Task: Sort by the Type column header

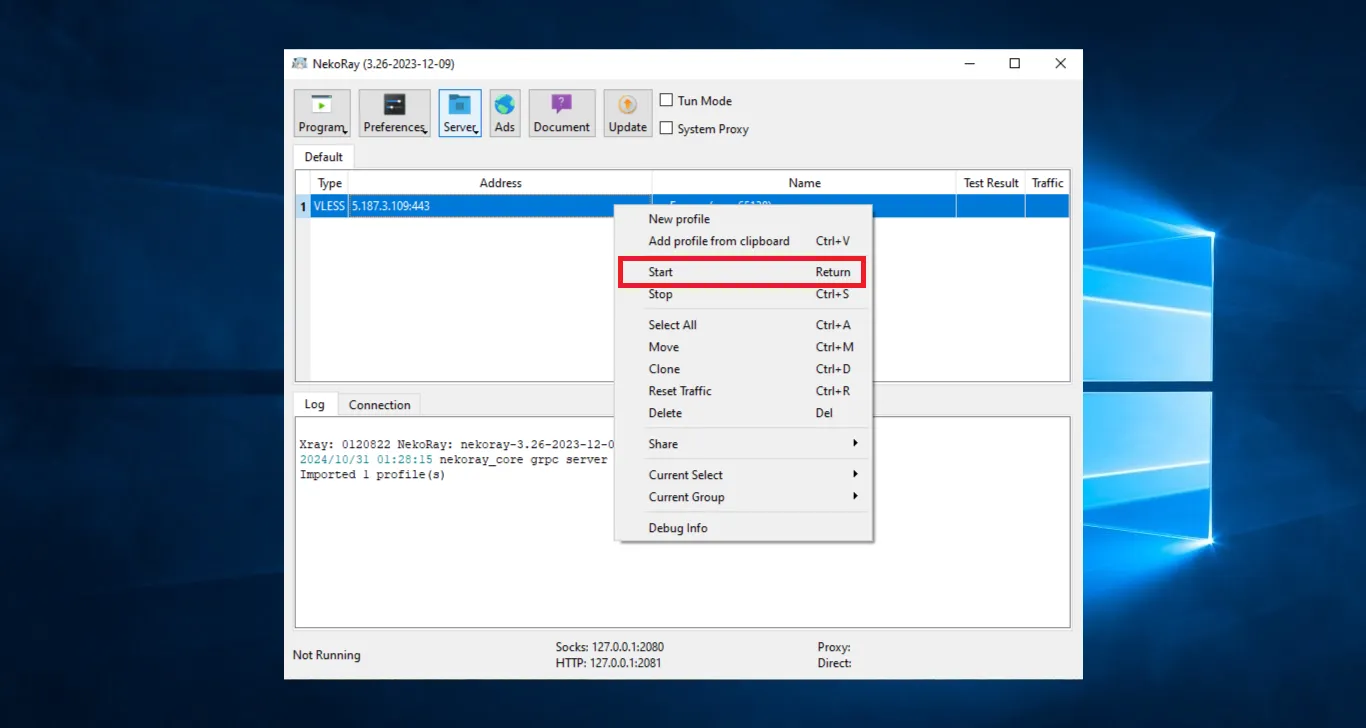Action: coord(330,183)
